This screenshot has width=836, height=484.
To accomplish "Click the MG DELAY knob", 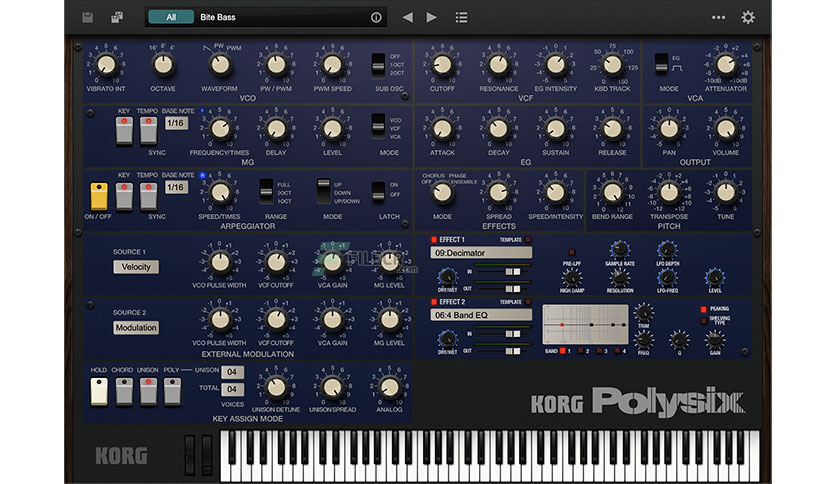I will (276, 129).
